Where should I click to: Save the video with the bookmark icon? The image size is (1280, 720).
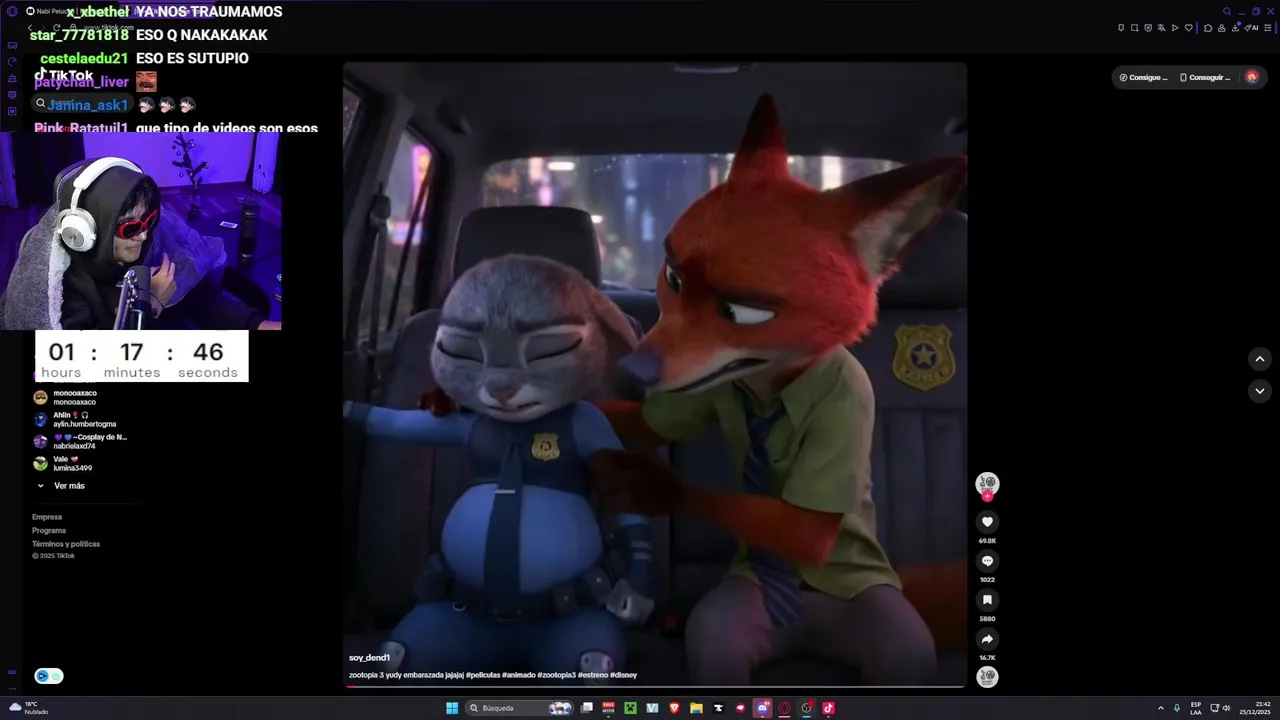point(987,600)
